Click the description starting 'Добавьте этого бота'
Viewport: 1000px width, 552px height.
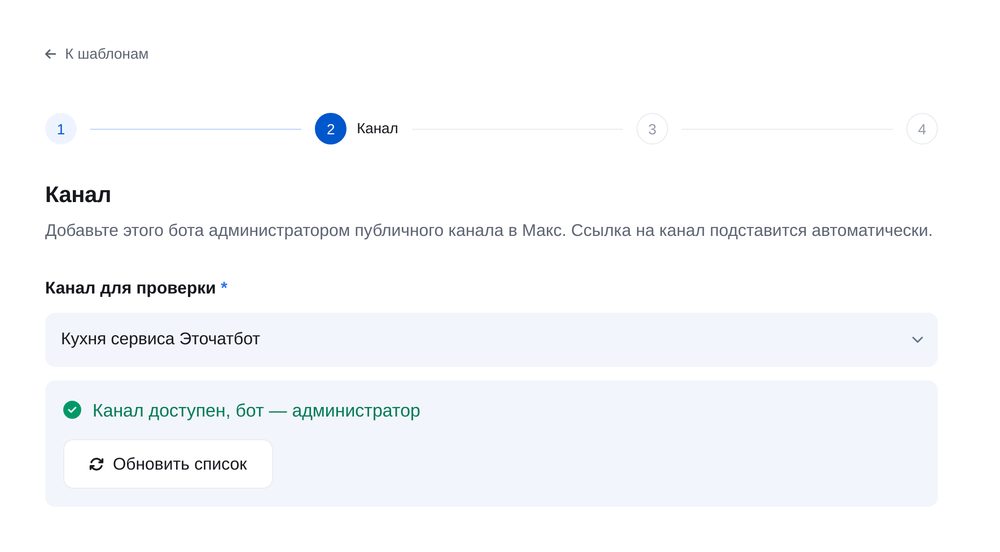[x=489, y=230]
